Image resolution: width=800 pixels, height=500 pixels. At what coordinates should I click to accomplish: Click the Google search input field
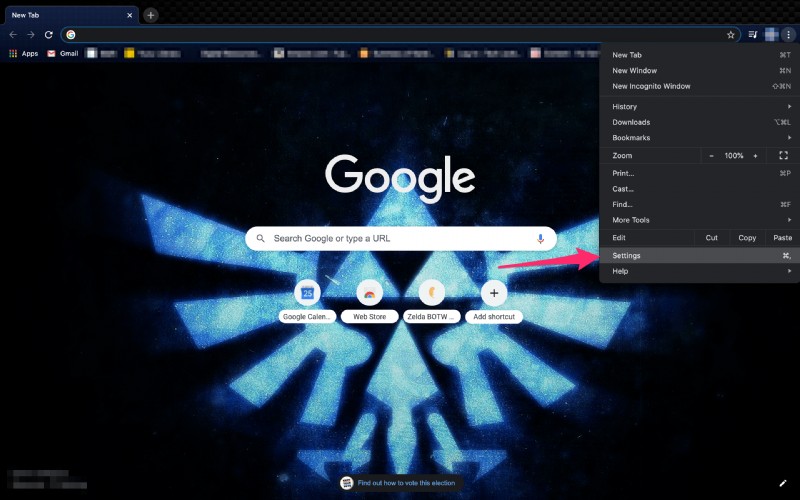pyautogui.click(x=401, y=238)
